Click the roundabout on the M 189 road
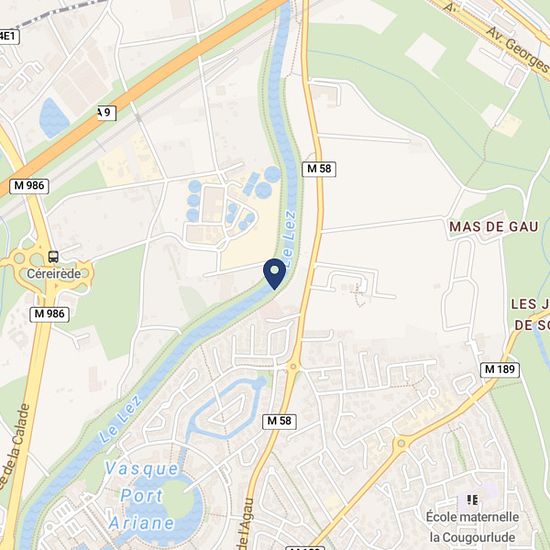 [x=401, y=444]
